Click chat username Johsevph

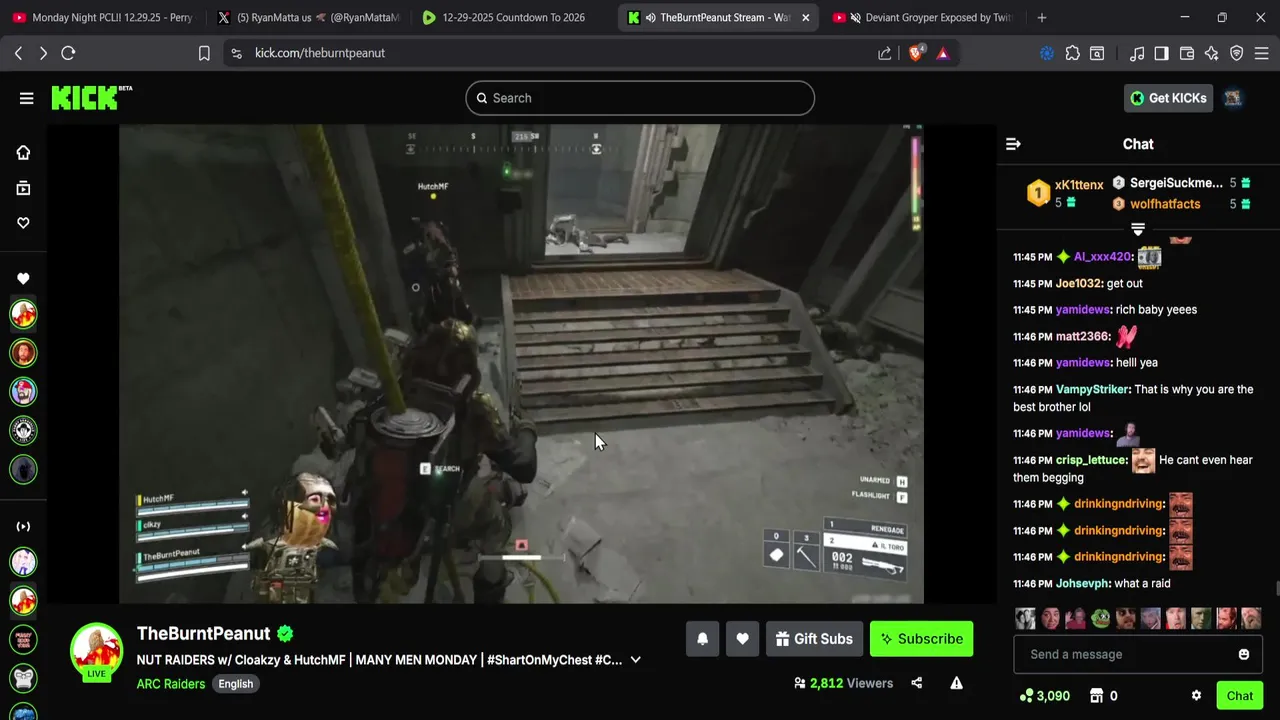tap(1083, 583)
